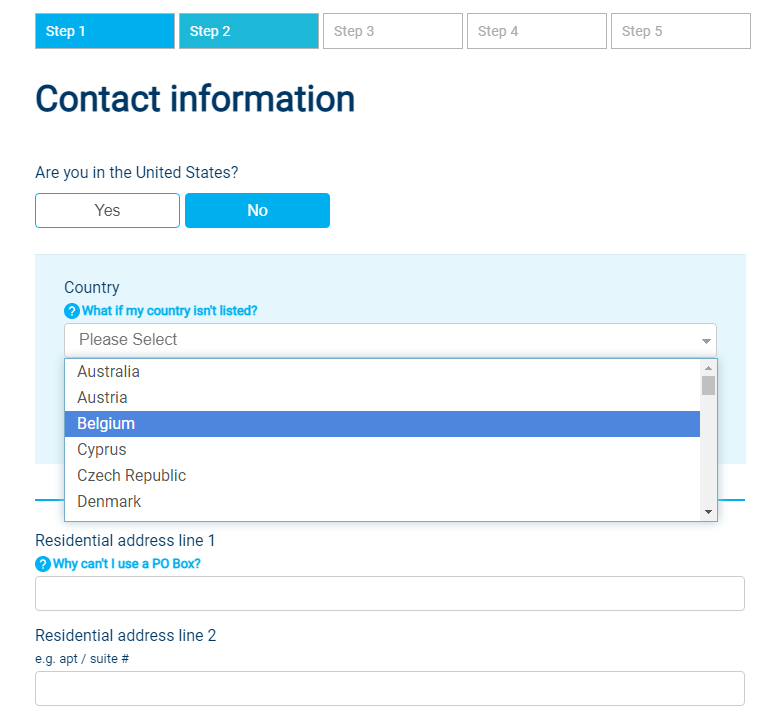Image resolution: width=760 pixels, height=721 pixels.
Task: Pick Czech Republic from the list
Action: [x=131, y=476]
